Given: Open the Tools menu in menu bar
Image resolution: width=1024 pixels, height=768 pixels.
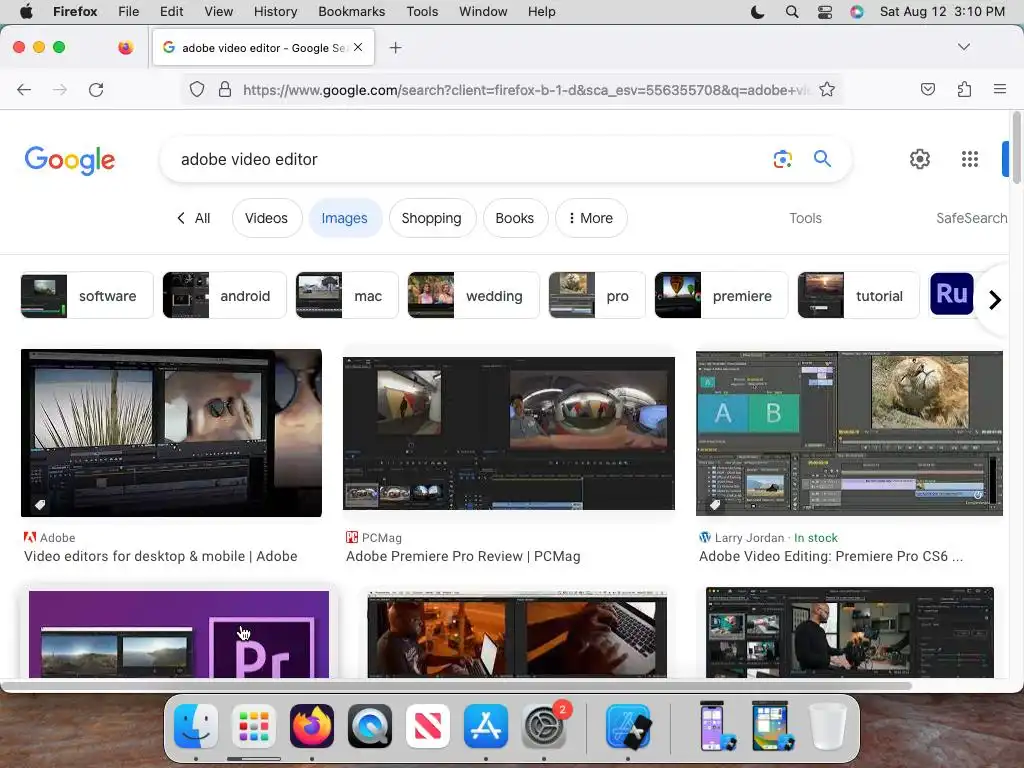Looking at the screenshot, I should (422, 12).
